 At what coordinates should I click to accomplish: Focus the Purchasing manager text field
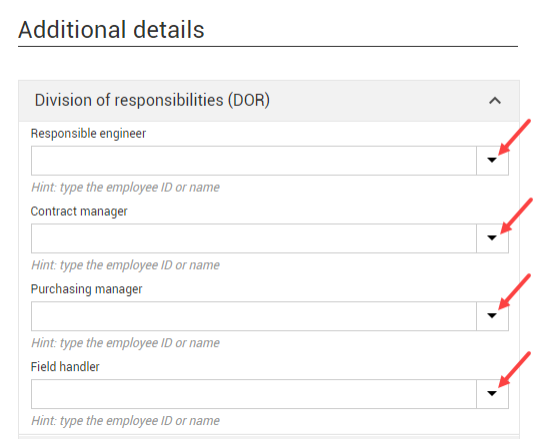(254, 316)
